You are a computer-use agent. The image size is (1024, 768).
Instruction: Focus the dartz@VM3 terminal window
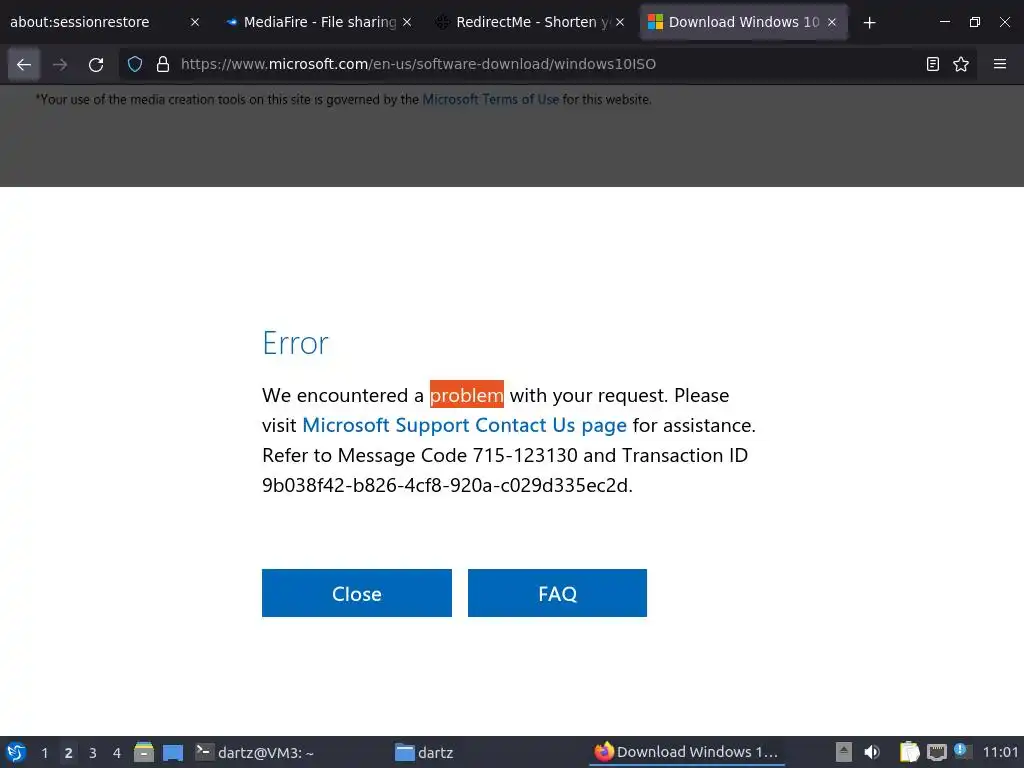(x=256, y=752)
